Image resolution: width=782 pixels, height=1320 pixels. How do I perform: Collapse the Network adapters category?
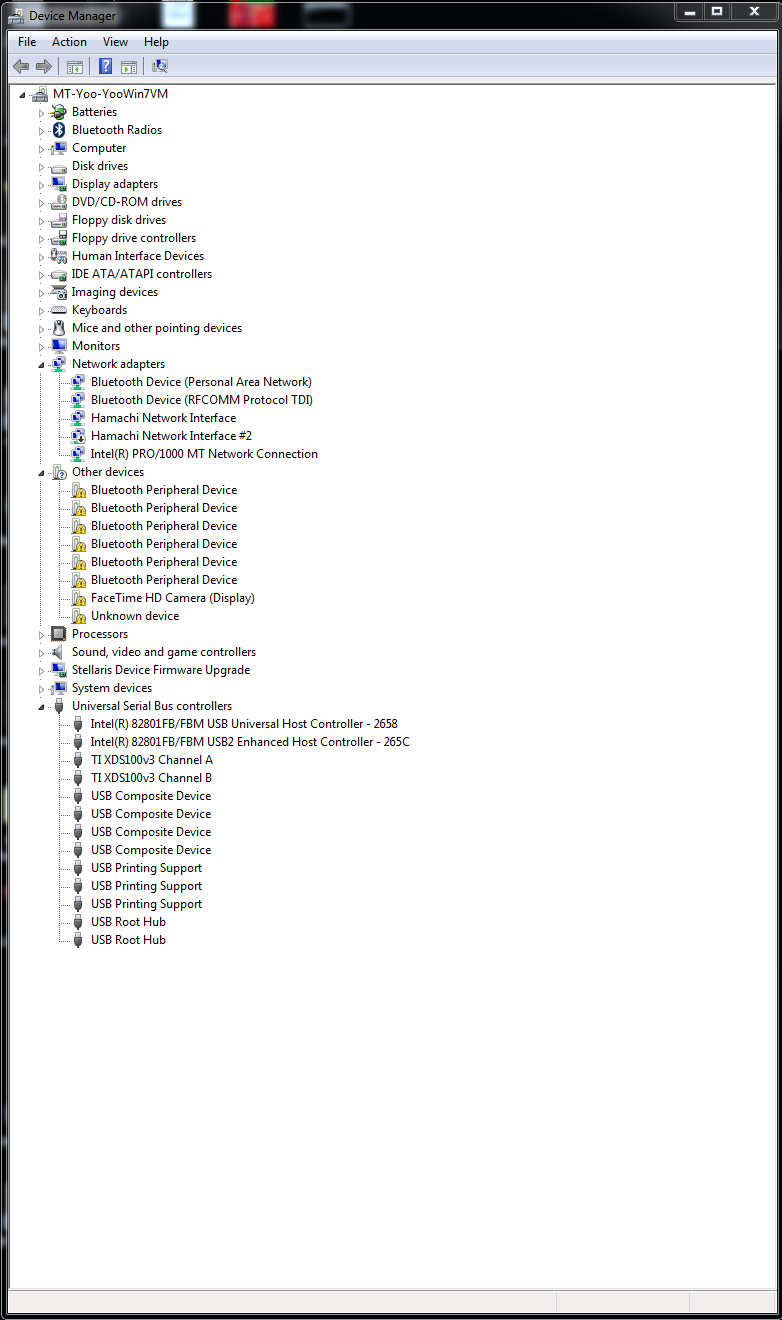(x=42, y=365)
